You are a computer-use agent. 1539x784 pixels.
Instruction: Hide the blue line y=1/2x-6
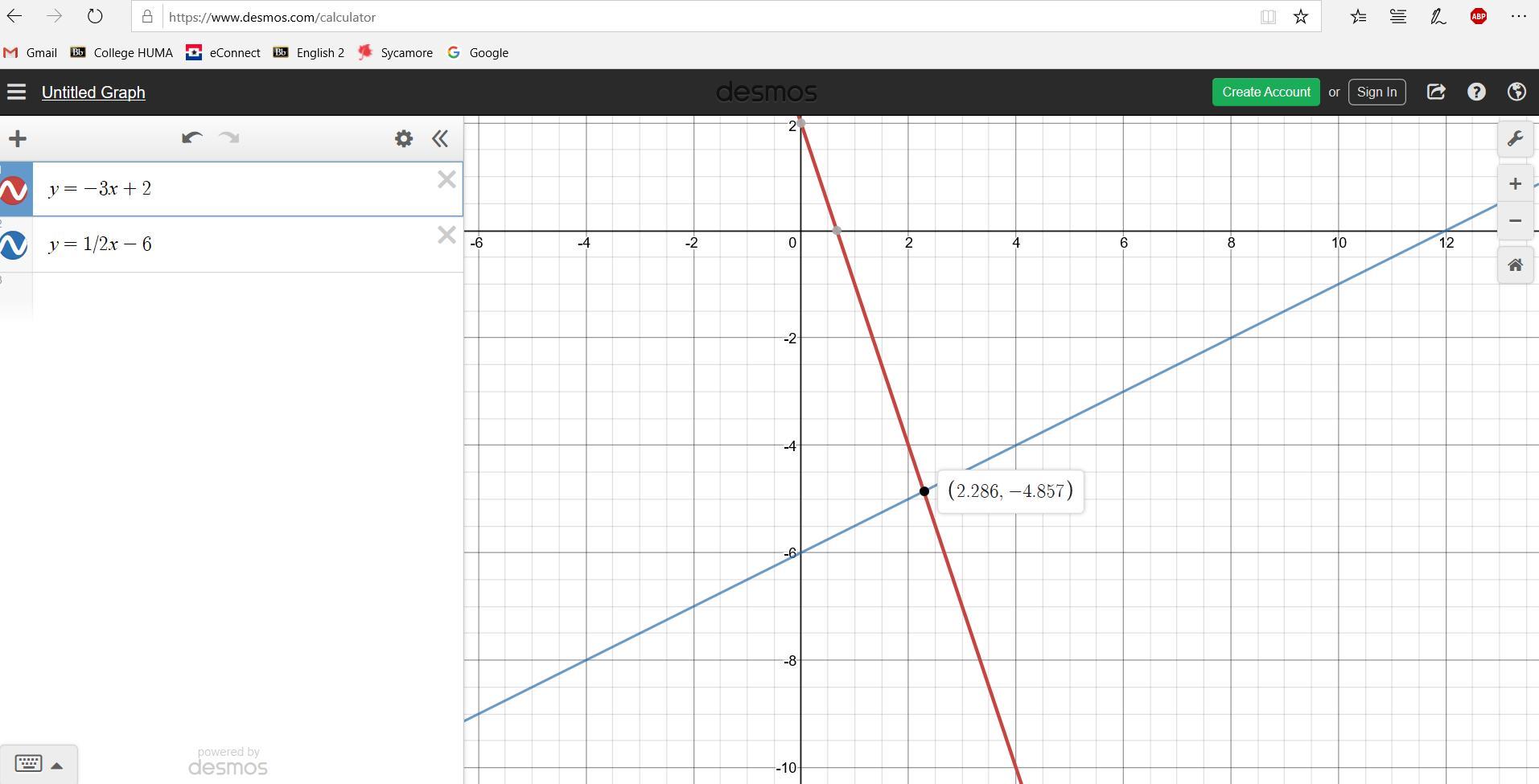point(14,244)
